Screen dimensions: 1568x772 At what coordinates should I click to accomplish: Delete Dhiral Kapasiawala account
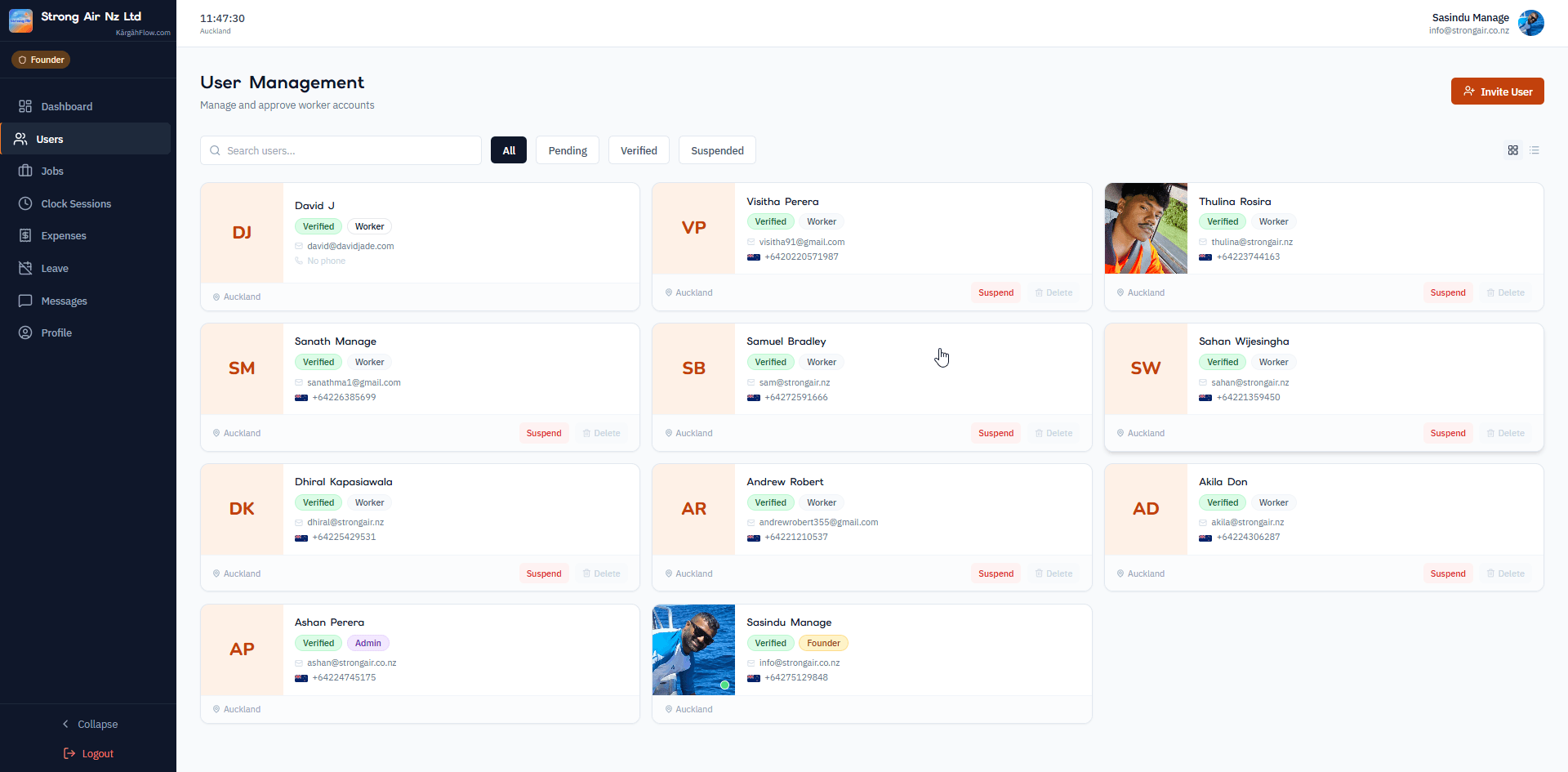tap(601, 573)
